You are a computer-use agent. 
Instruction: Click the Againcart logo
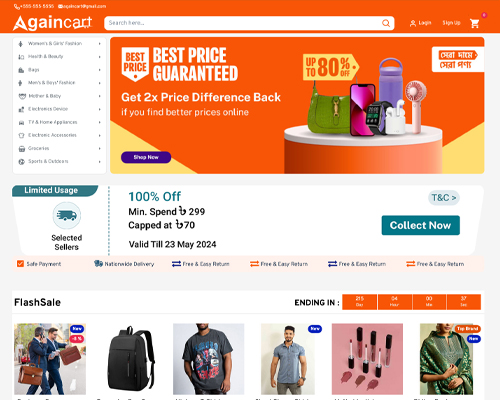point(52,23)
